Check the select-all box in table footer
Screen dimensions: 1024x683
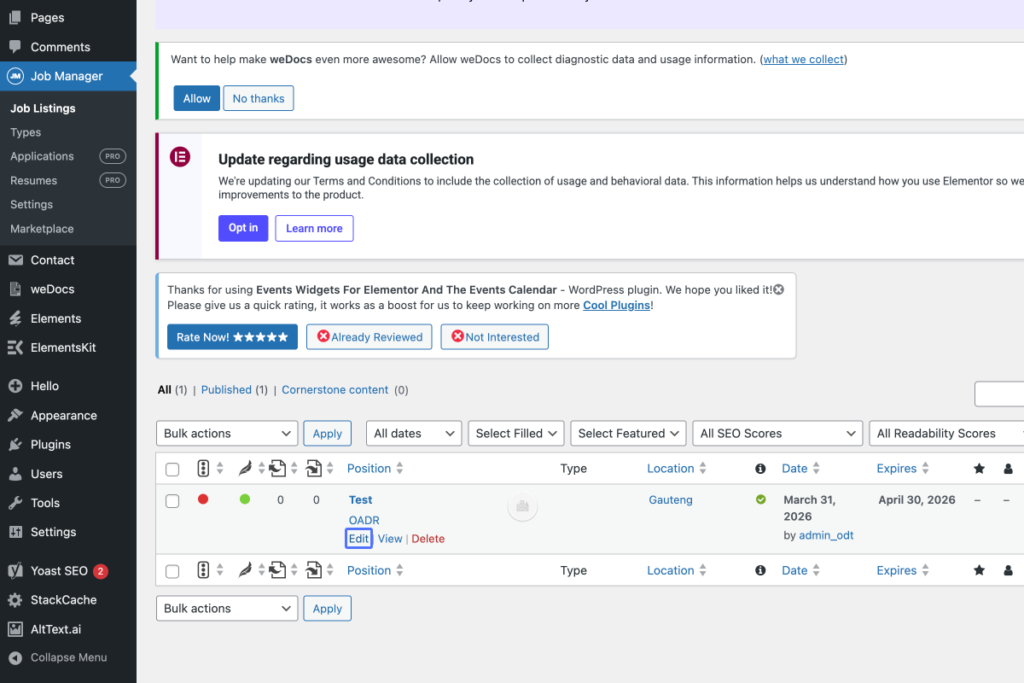(x=172, y=571)
